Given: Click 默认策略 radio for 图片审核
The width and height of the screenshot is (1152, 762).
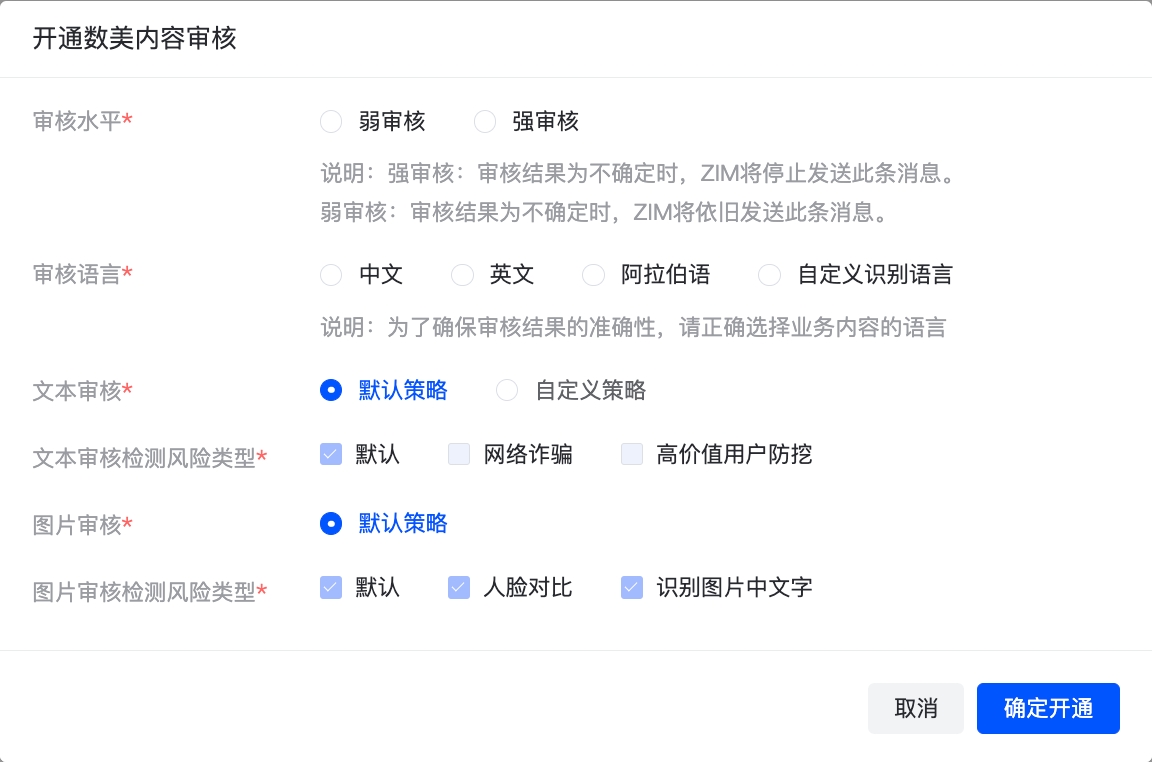Looking at the screenshot, I should 331,524.
